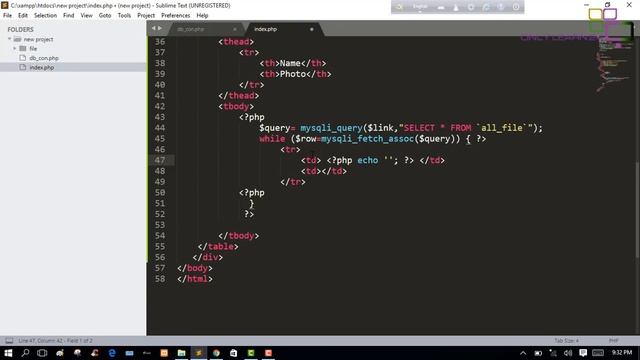Click the db_con.php file icon
The image size is (640, 360).
tap(23, 58)
